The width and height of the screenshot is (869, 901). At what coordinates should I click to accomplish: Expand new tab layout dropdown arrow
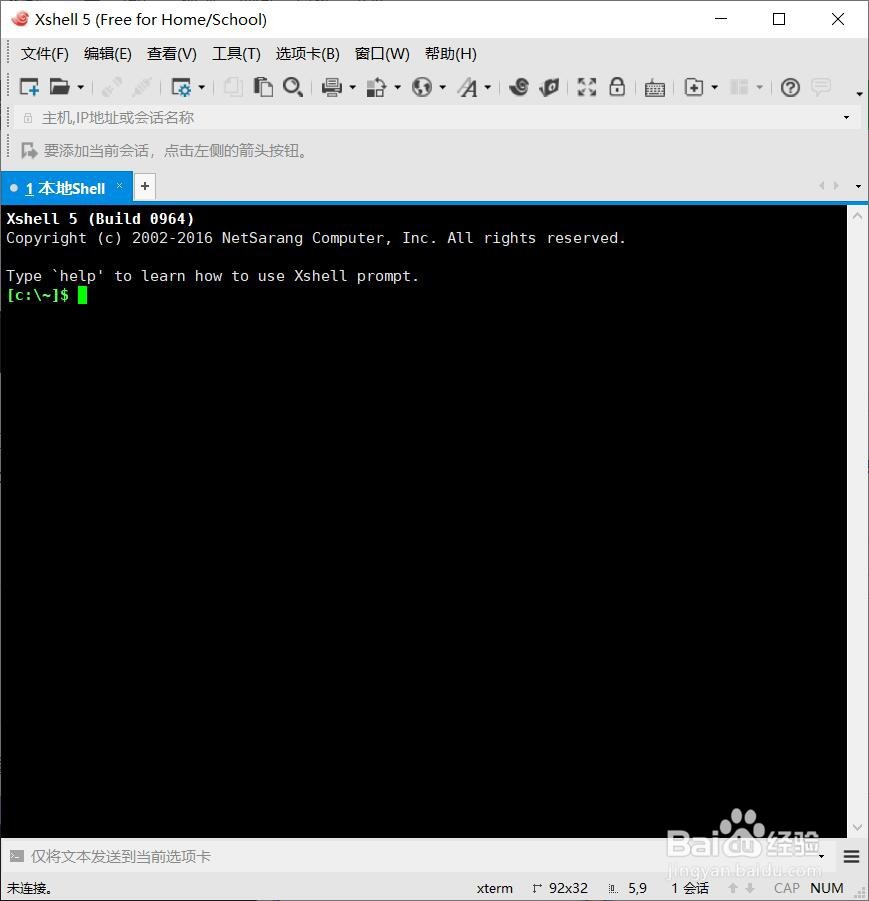point(714,87)
